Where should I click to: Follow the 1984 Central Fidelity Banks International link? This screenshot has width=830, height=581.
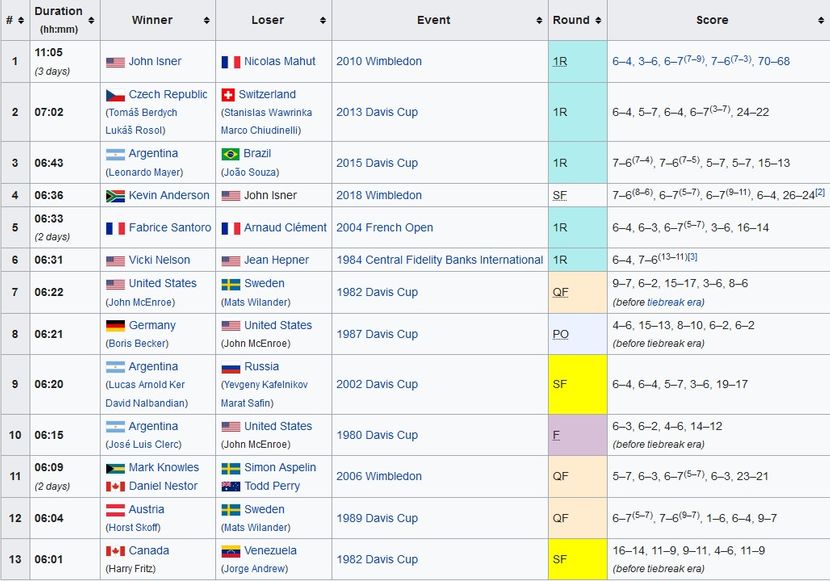point(439,260)
